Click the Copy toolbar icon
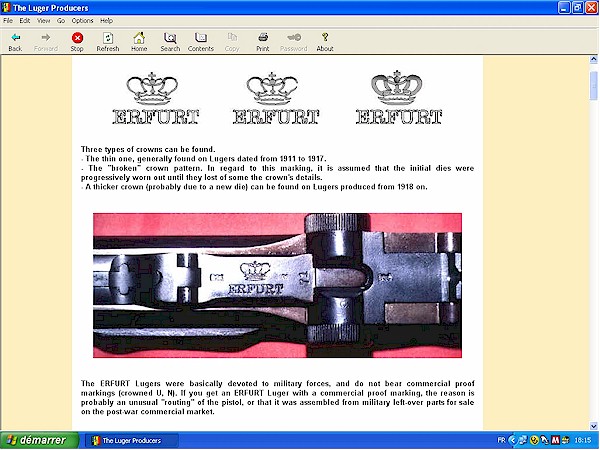600x450 pixels. [232, 37]
